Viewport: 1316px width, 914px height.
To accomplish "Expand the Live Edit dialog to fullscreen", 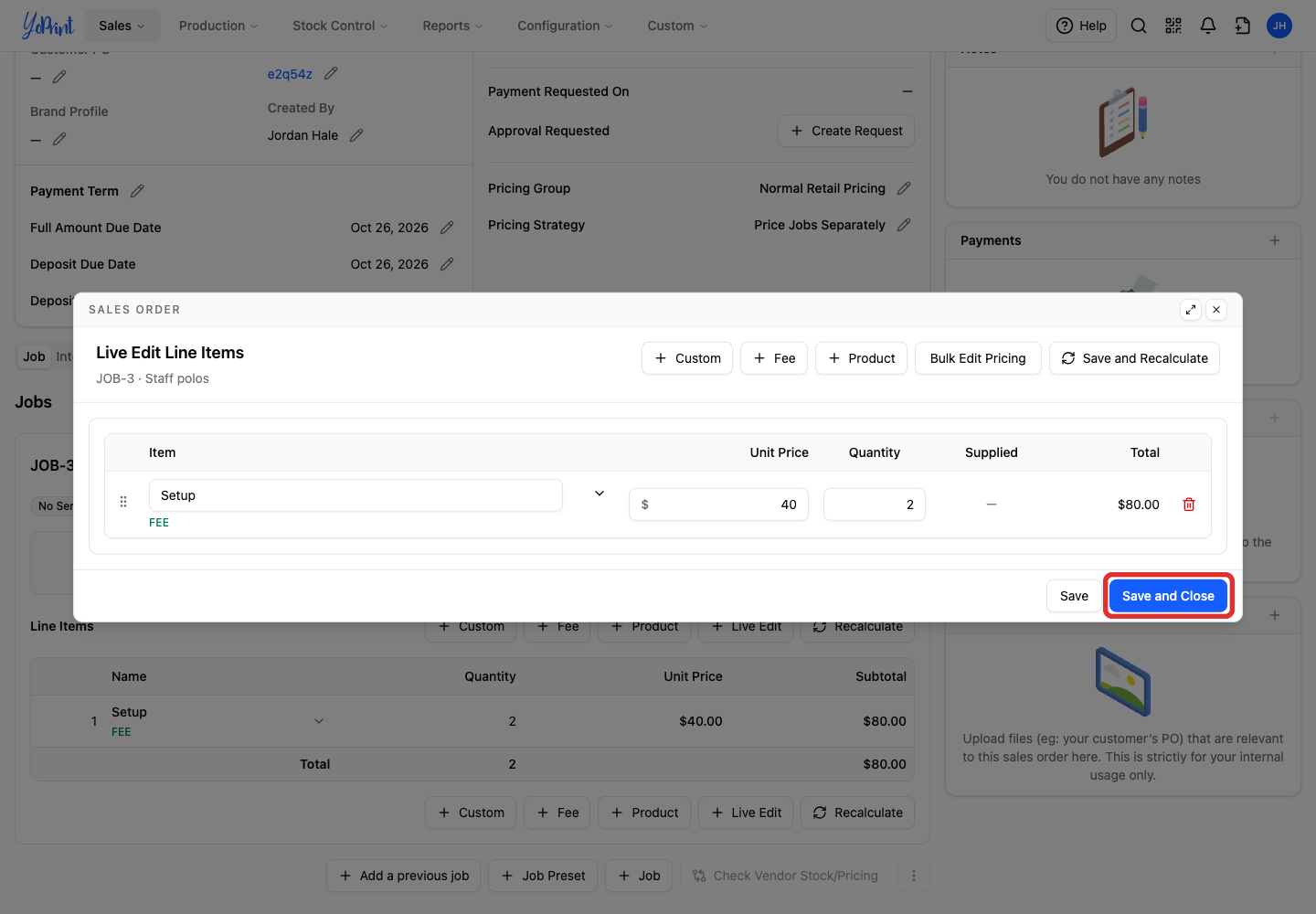I will pos(1191,310).
